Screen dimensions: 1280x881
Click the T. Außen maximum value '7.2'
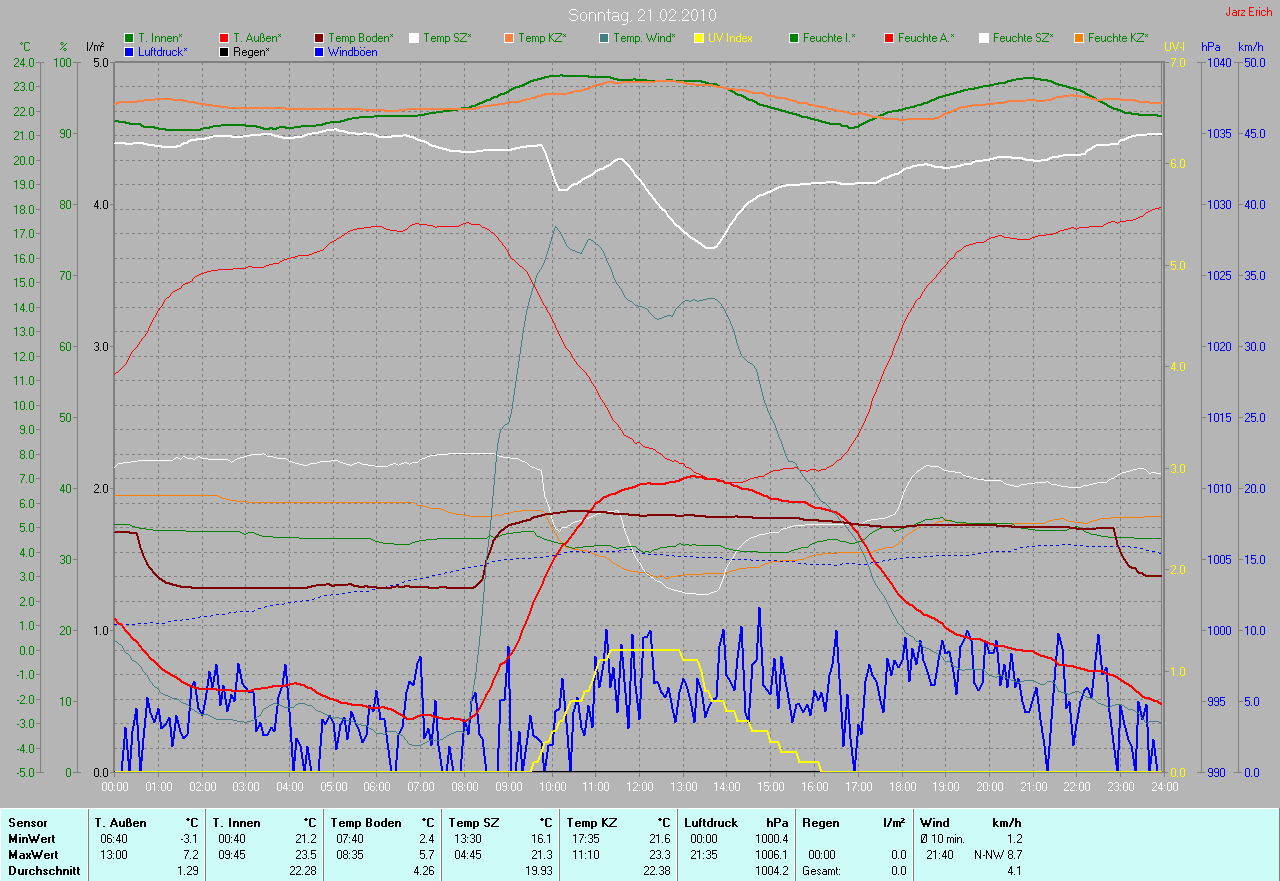(191, 855)
